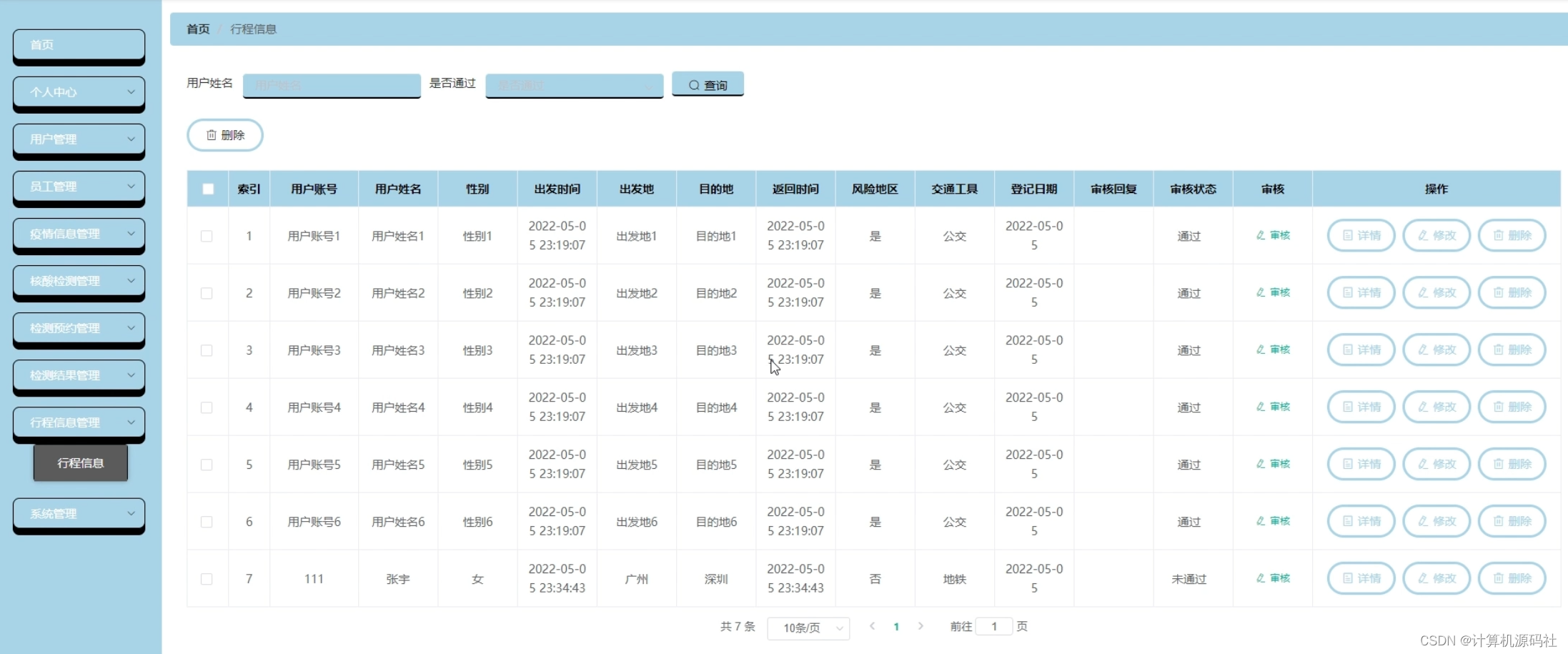Click 删除 for 用户账号2 row

(1512, 292)
